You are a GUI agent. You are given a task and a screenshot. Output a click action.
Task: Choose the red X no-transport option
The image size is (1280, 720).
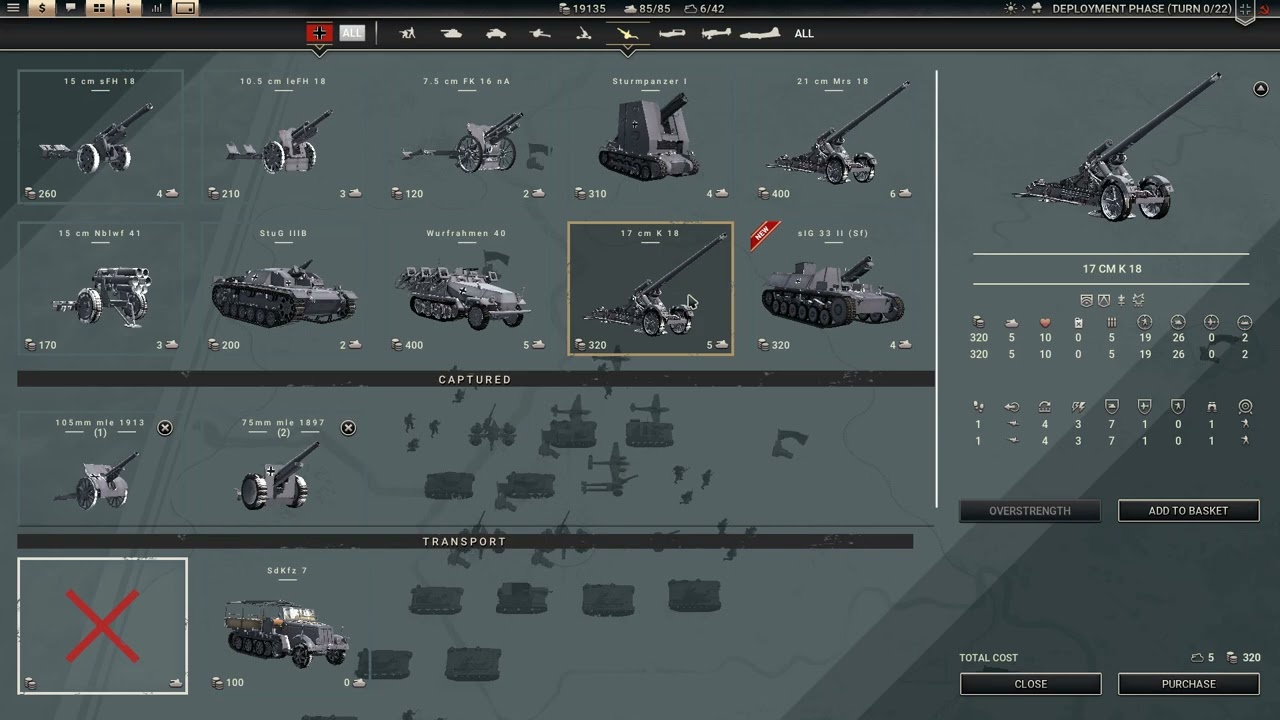(x=102, y=626)
